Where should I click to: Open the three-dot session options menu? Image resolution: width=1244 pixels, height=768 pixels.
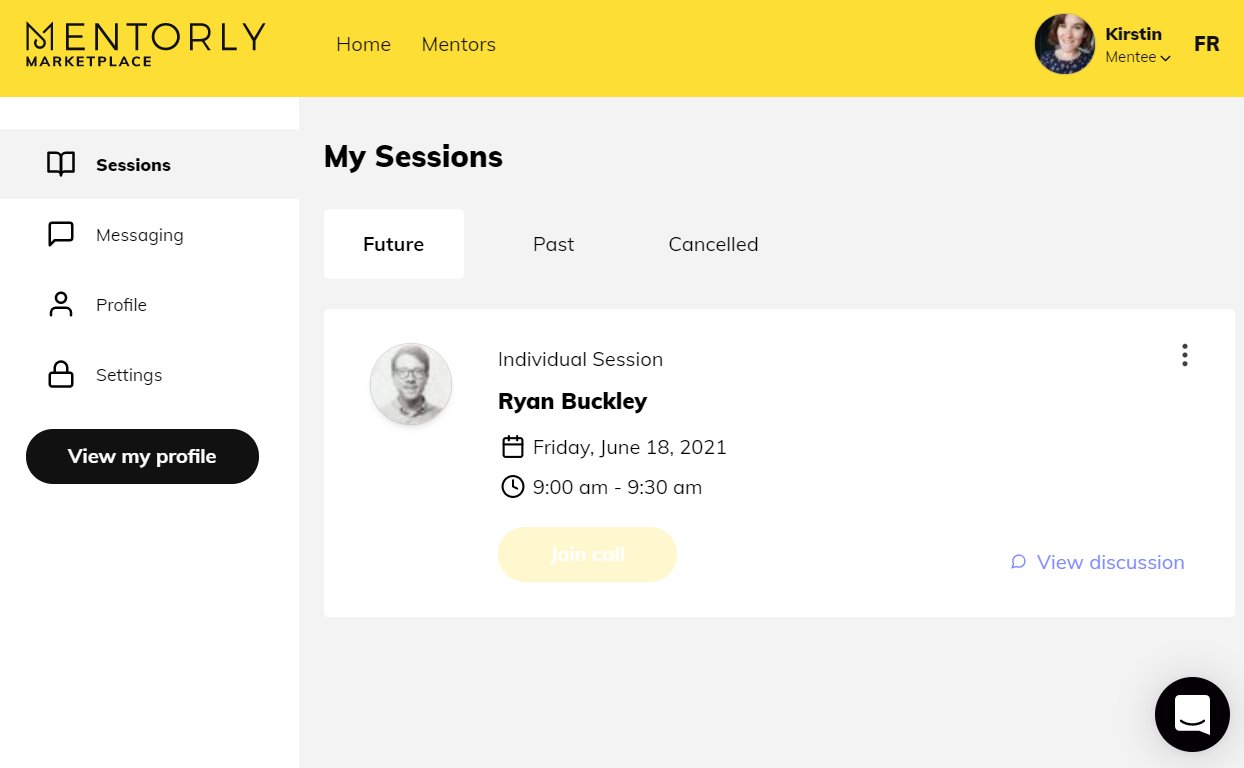1184,355
